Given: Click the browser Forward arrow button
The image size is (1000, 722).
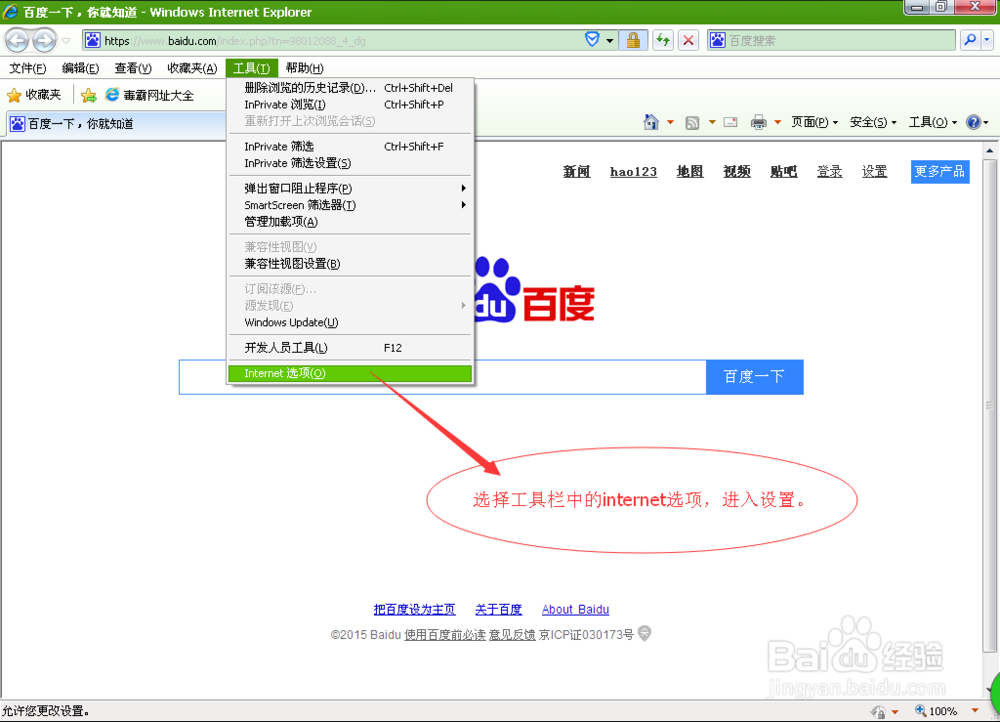Looking at the screenshot, I should coord(44,41).
